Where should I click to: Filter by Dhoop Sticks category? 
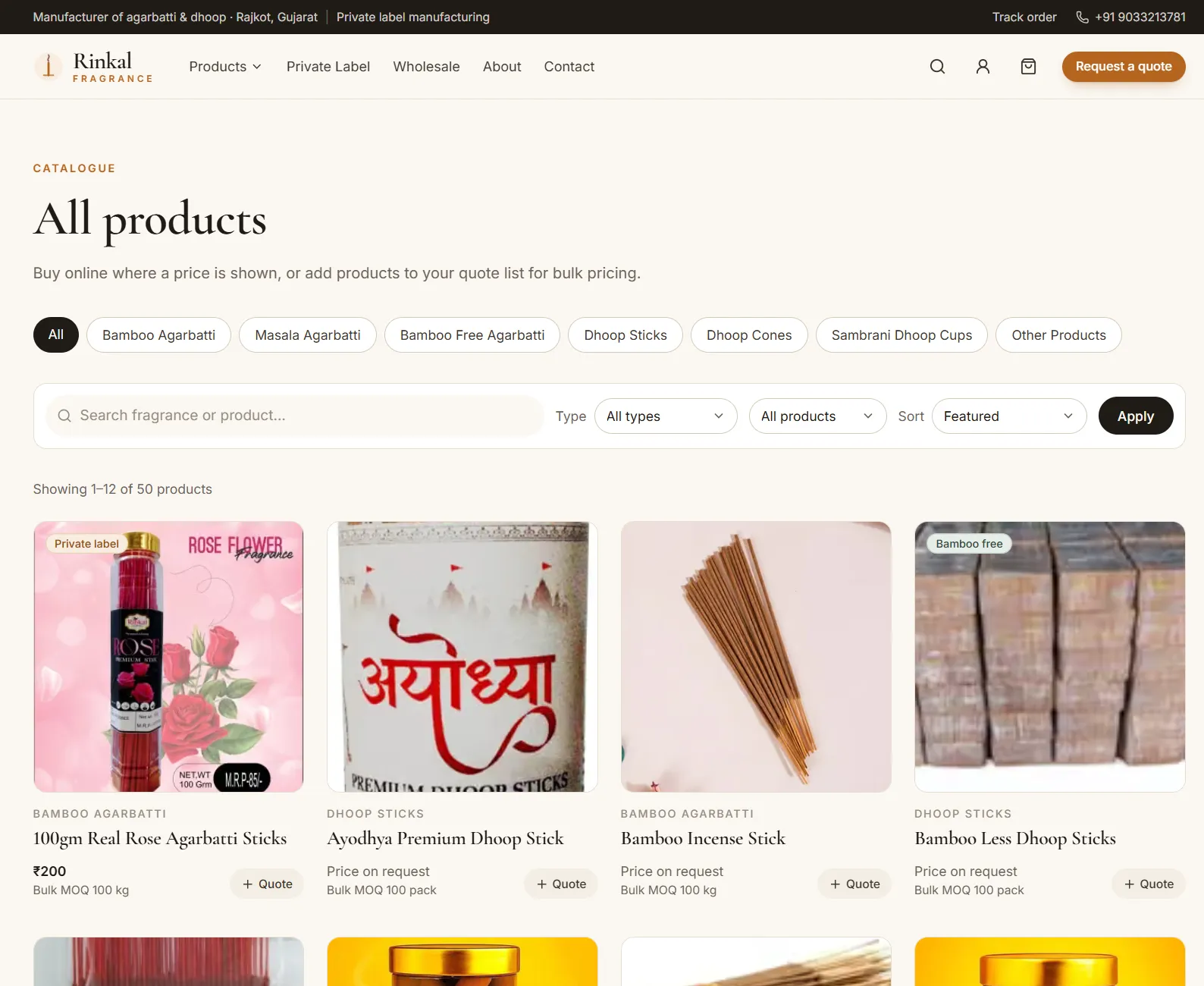(x=626, y=334)
